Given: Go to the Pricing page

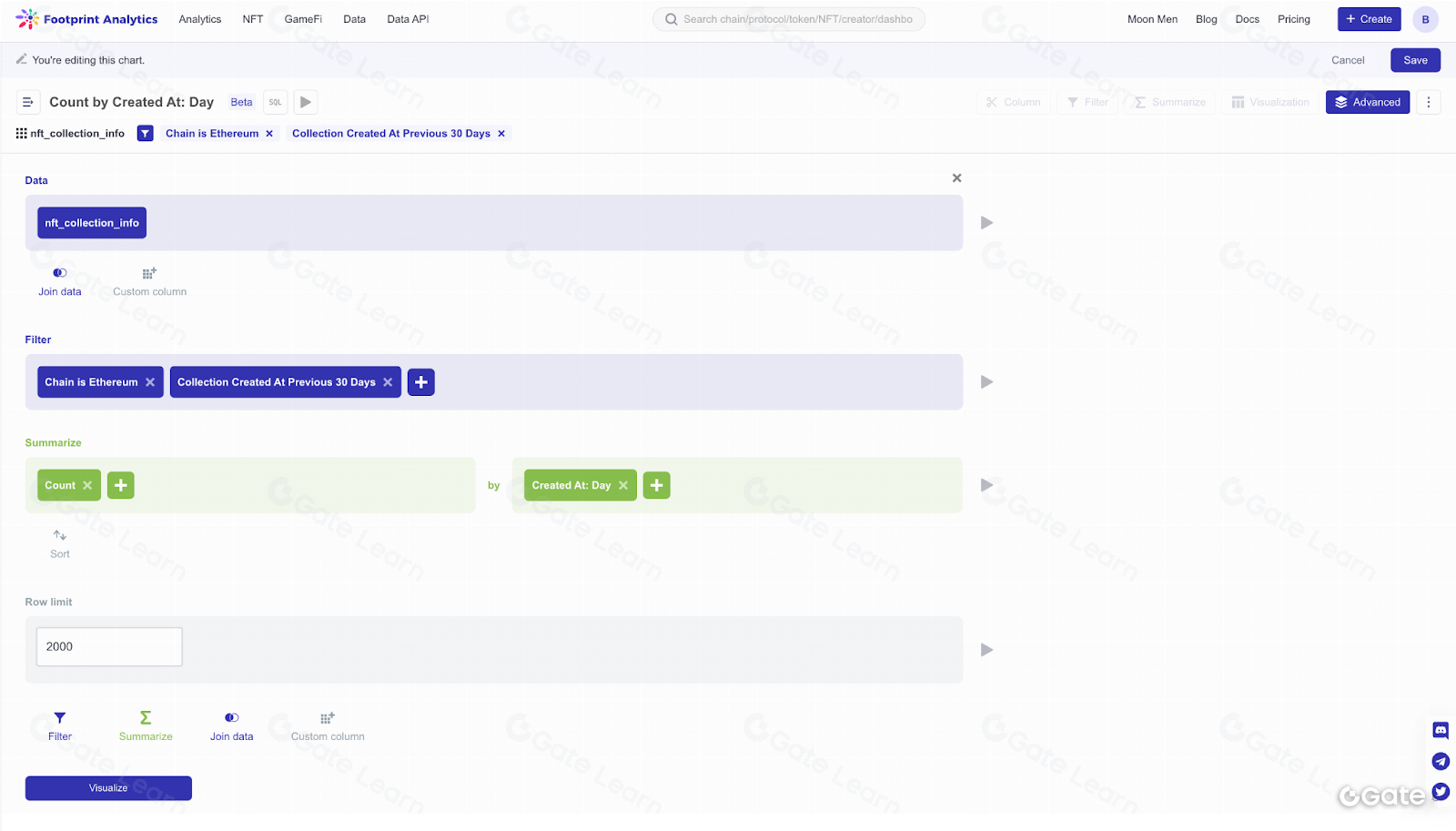Looking at the screenshot, I should (x=1294, y=19).
